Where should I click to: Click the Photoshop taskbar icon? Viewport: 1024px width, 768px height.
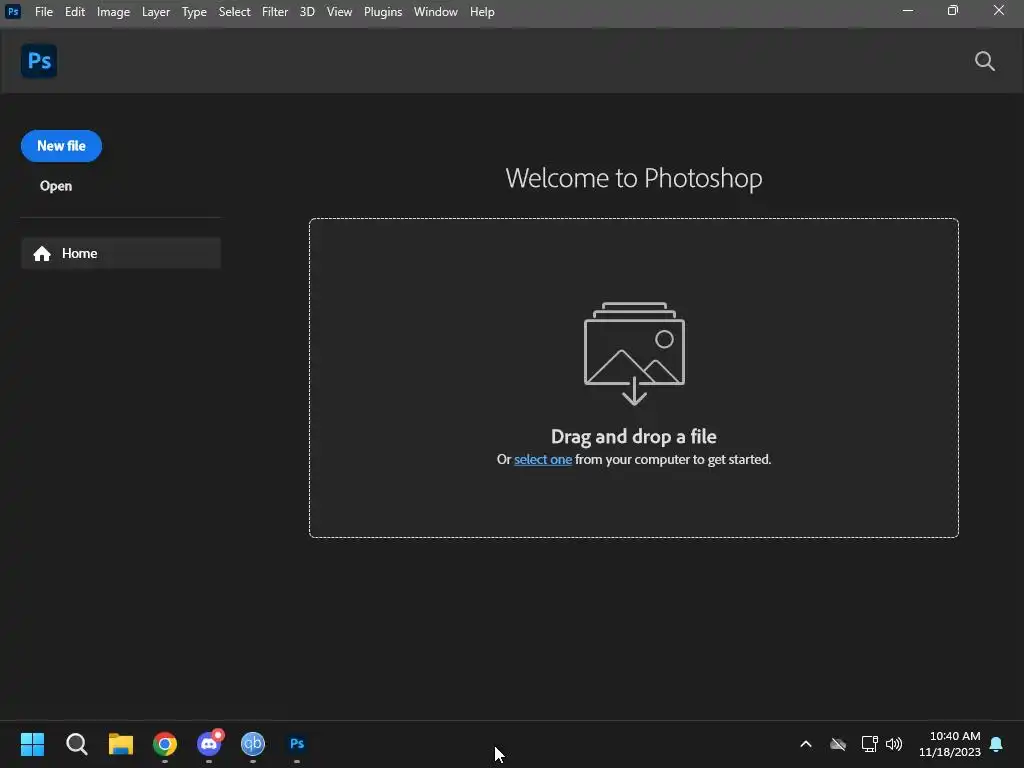[297, 744]
